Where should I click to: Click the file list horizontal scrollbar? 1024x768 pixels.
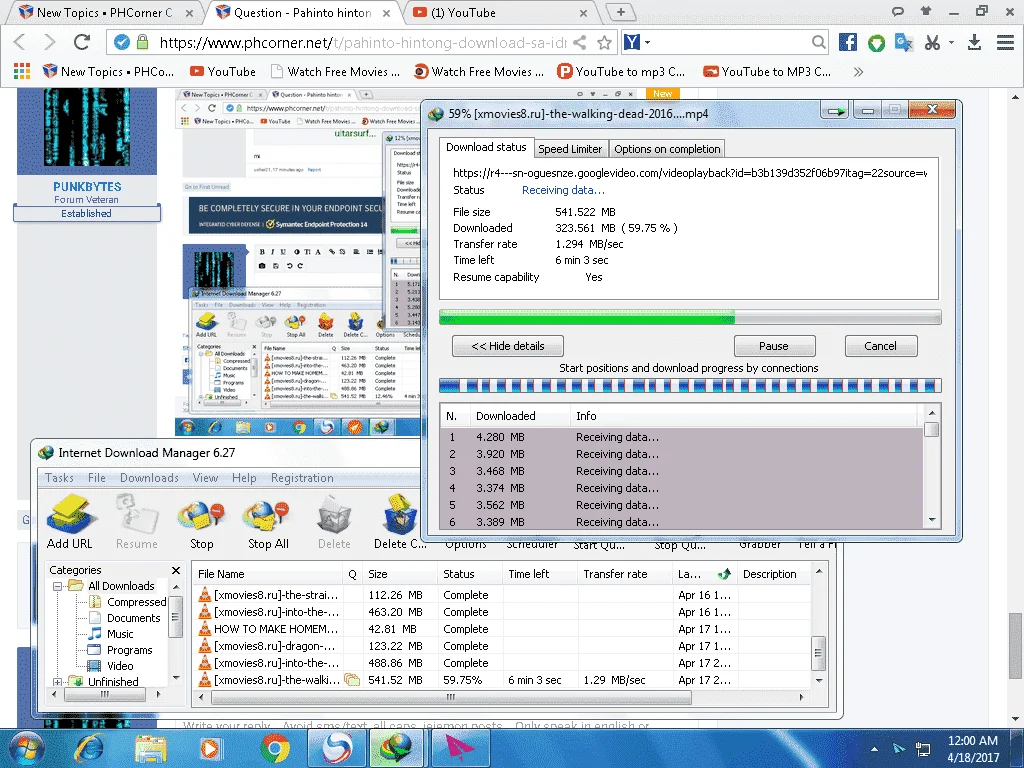click(451, 697)
